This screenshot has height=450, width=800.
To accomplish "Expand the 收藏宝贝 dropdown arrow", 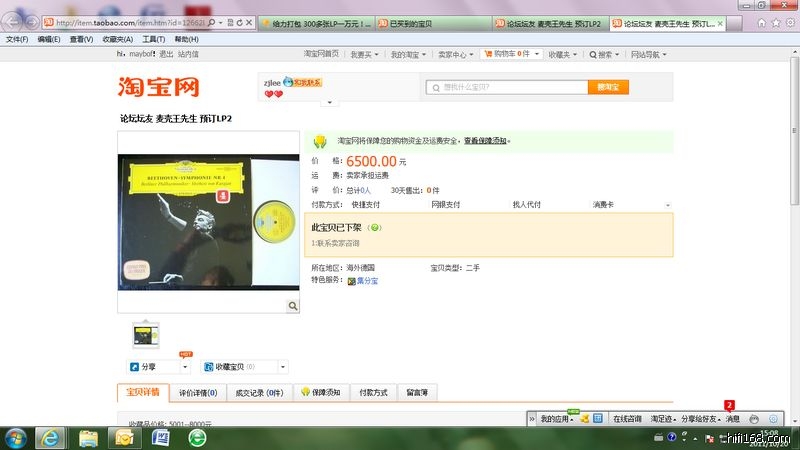I will tap(282, 367).
